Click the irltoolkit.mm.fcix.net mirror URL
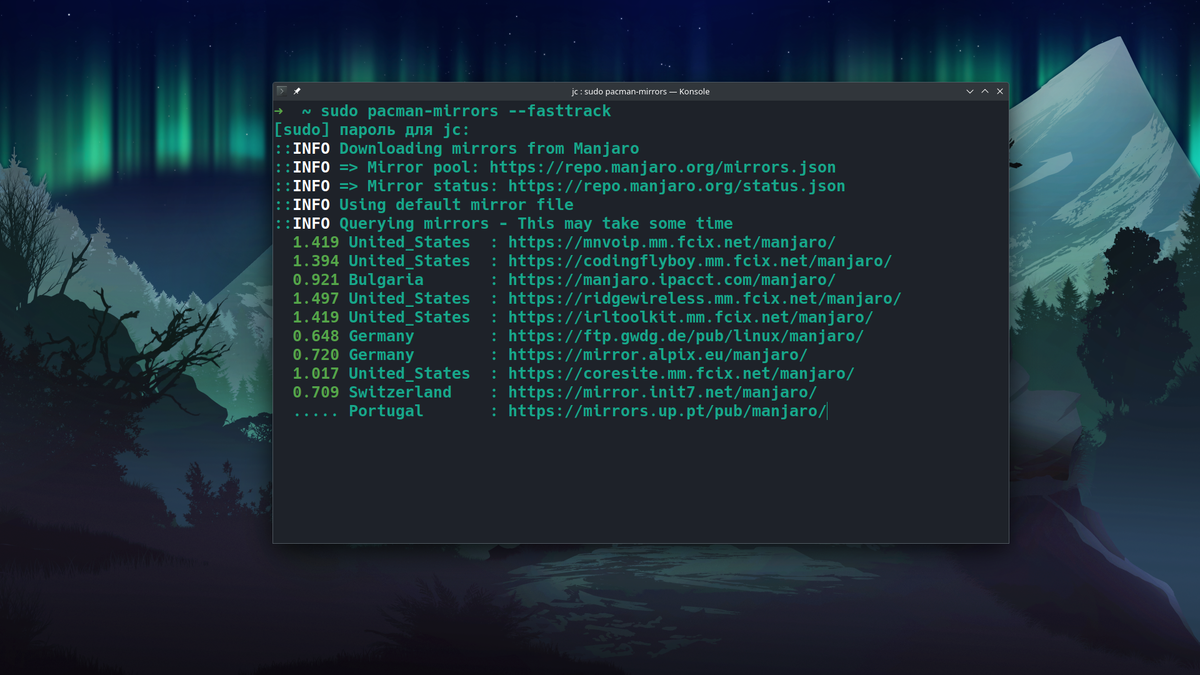The height and width of the screenshot is (675, 1200). tap(691, 317)
